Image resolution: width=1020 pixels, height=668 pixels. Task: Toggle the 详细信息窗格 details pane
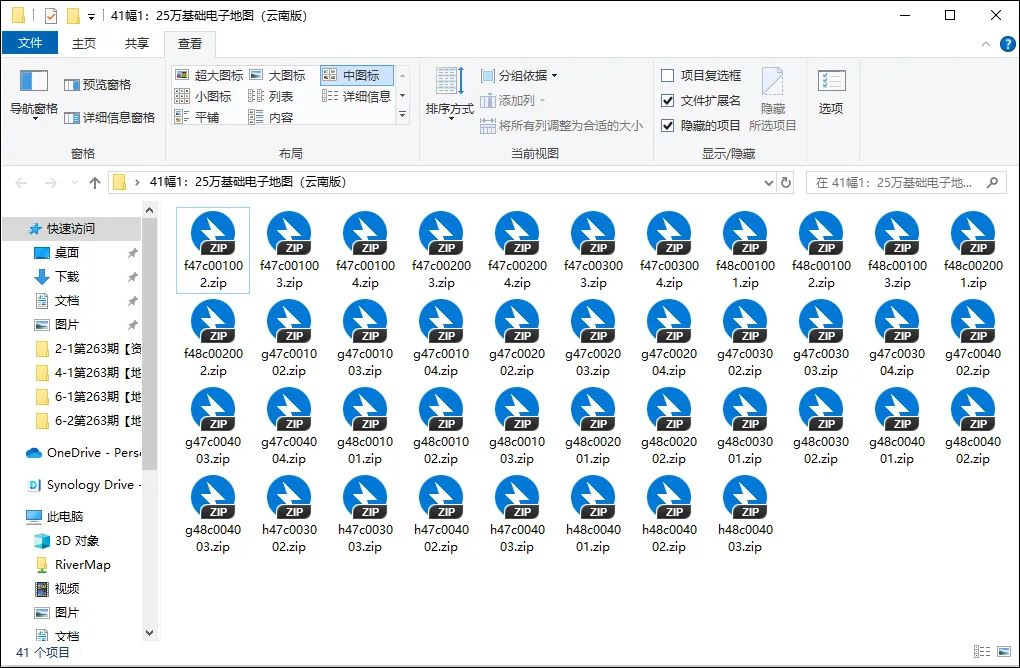[x=109, y=118]
